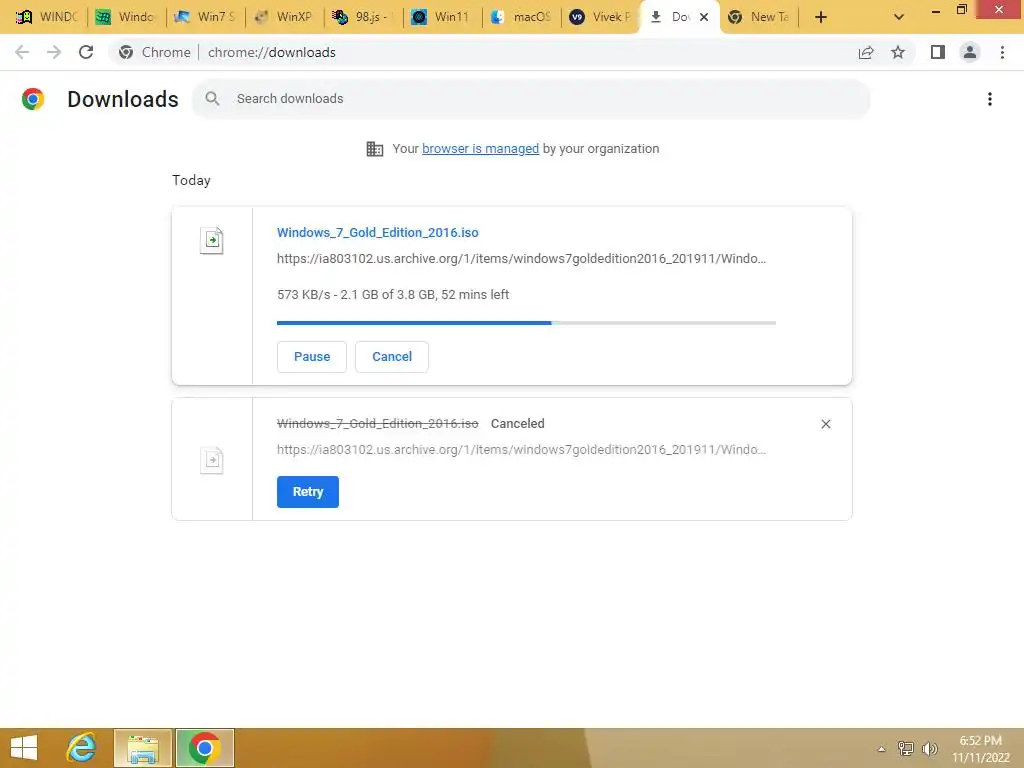Click the Chrome taskbar icon
This screenshot has width=1024, height=768.
coord(204,748)
